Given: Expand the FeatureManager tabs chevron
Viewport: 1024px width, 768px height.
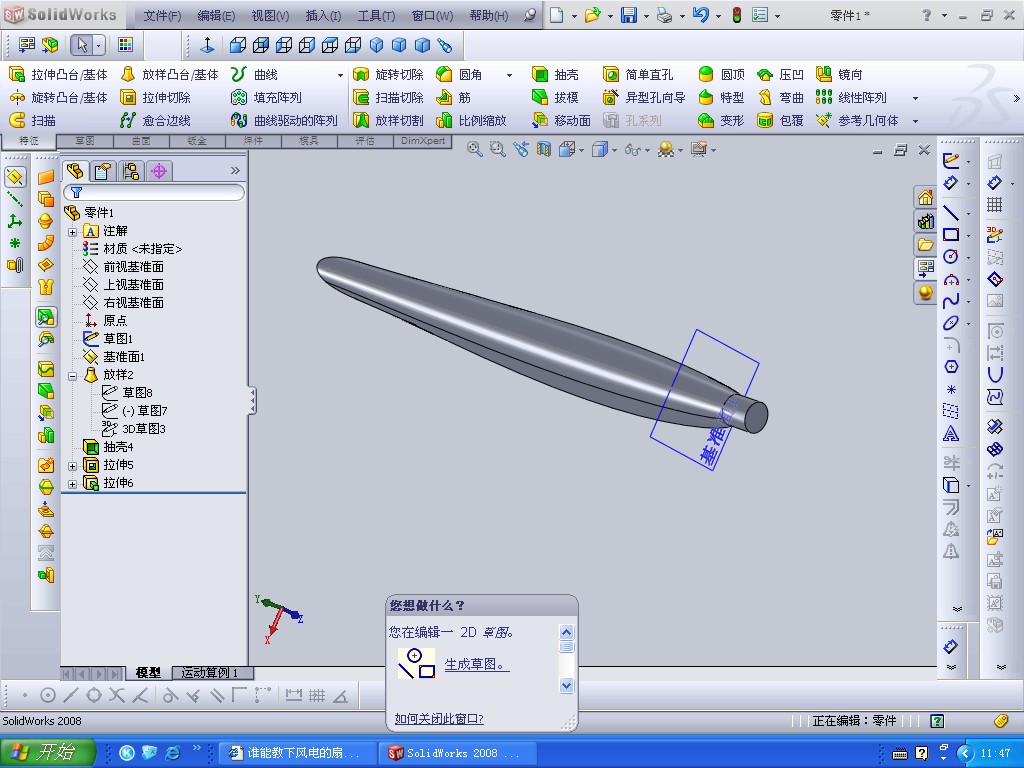Looking at the screenshot, I should [x=235, y=170].
